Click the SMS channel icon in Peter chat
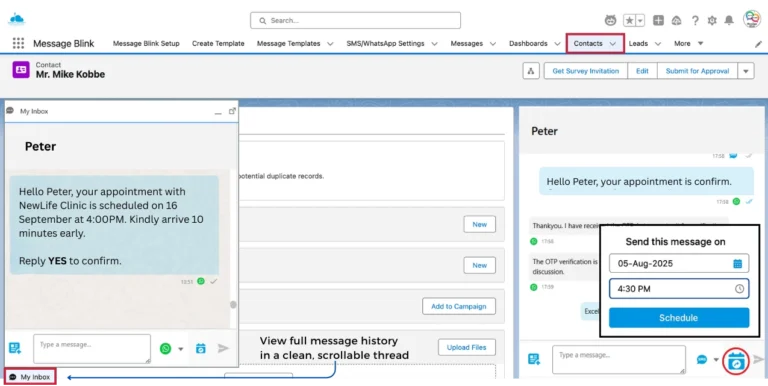This screenshot has height=386, width=768. pyautogui.click(x=702, y=360)
